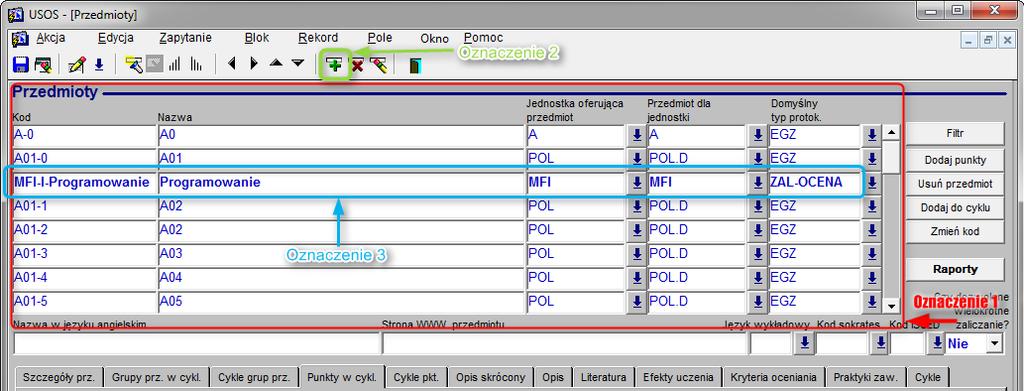The width and height of the screenshot is (1024, 391).
Task: Click the print toolbar icon beside Save
Action: coord(42,65)
